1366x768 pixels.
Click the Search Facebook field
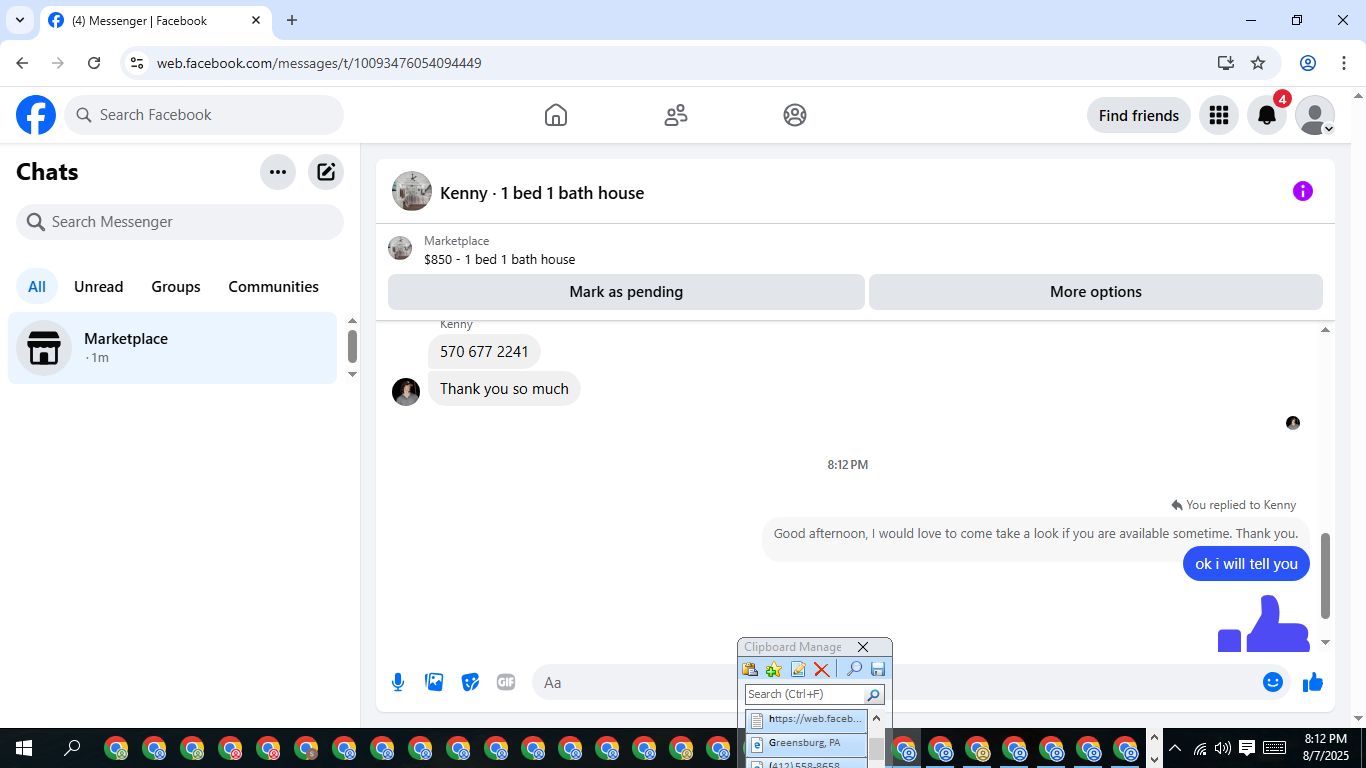coord(204,115)
